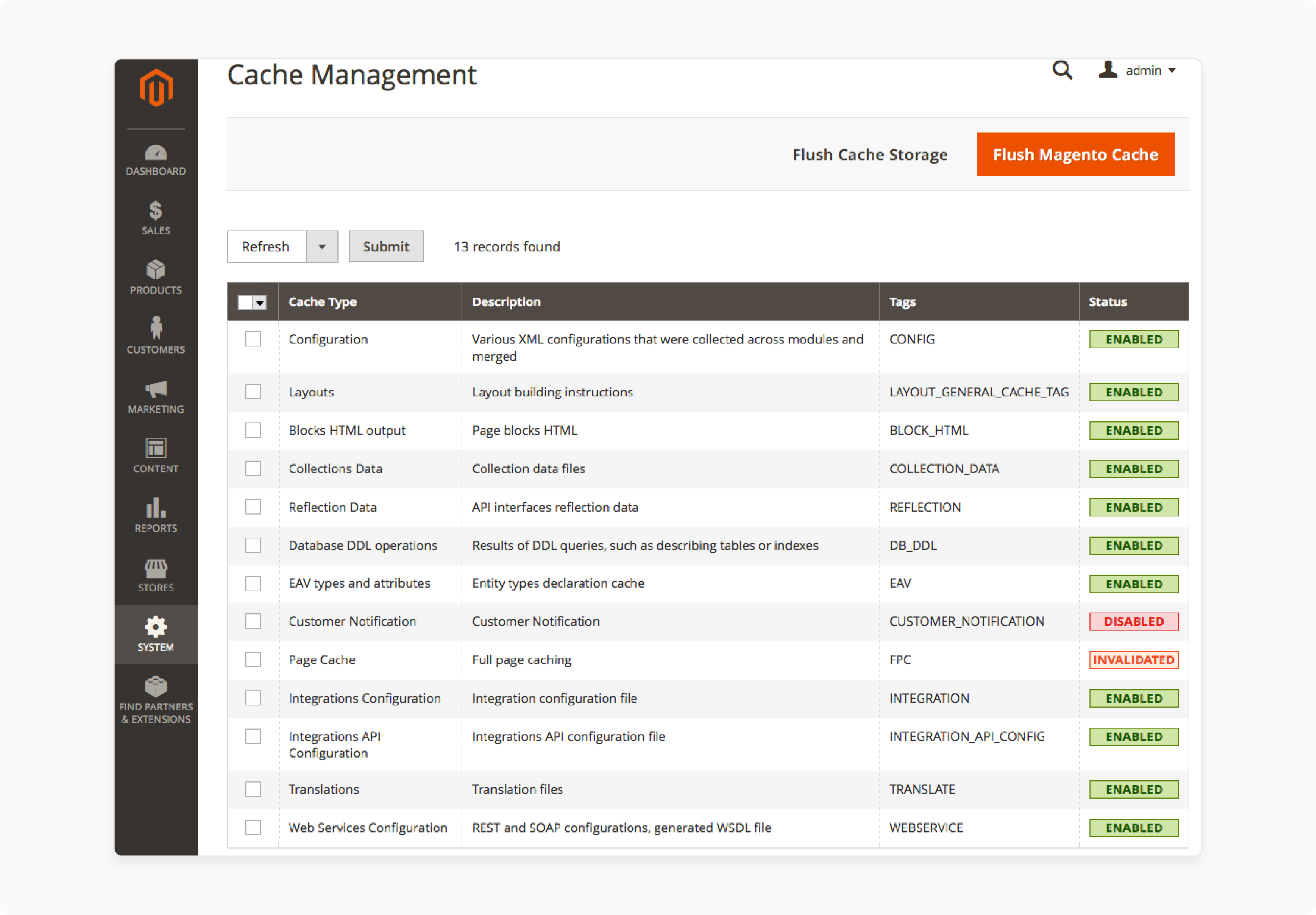Tick the Customer Notification checkbox
1316x915 pixels.
click(253, 621)
